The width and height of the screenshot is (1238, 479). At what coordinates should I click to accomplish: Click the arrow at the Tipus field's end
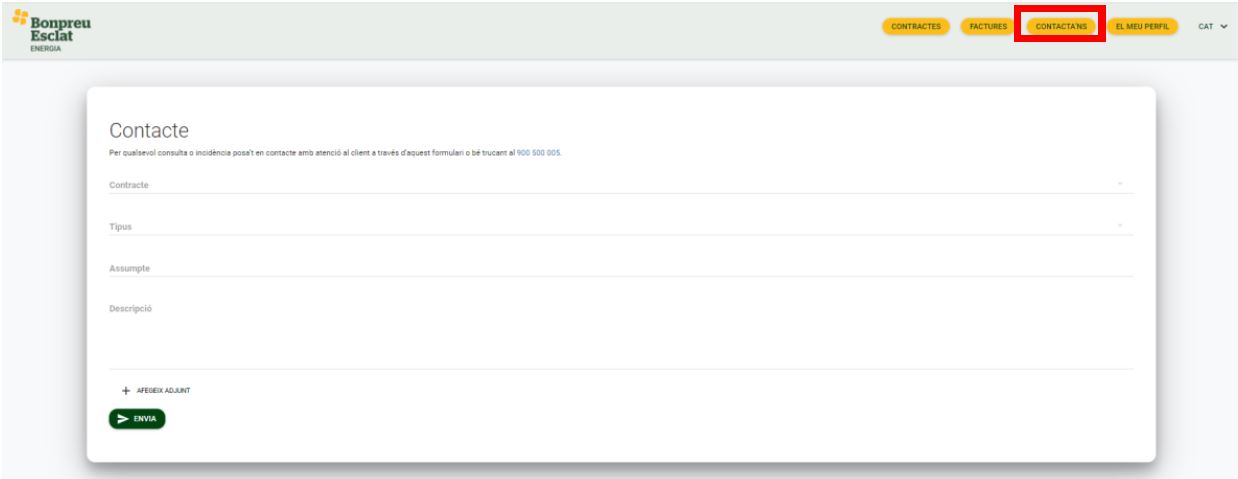[x=1120, y=226]
